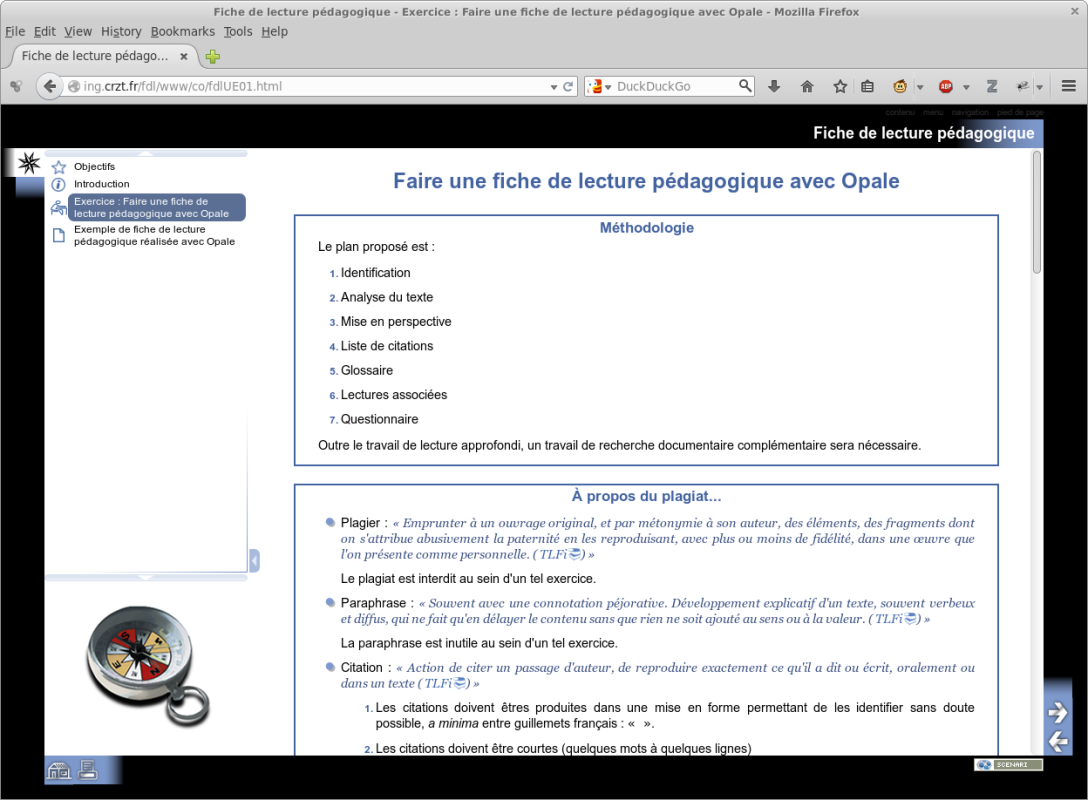Screen dimensions: 1088x800
Task: Go to previous page with the left arrow
Action: [x=1057, y=741]
